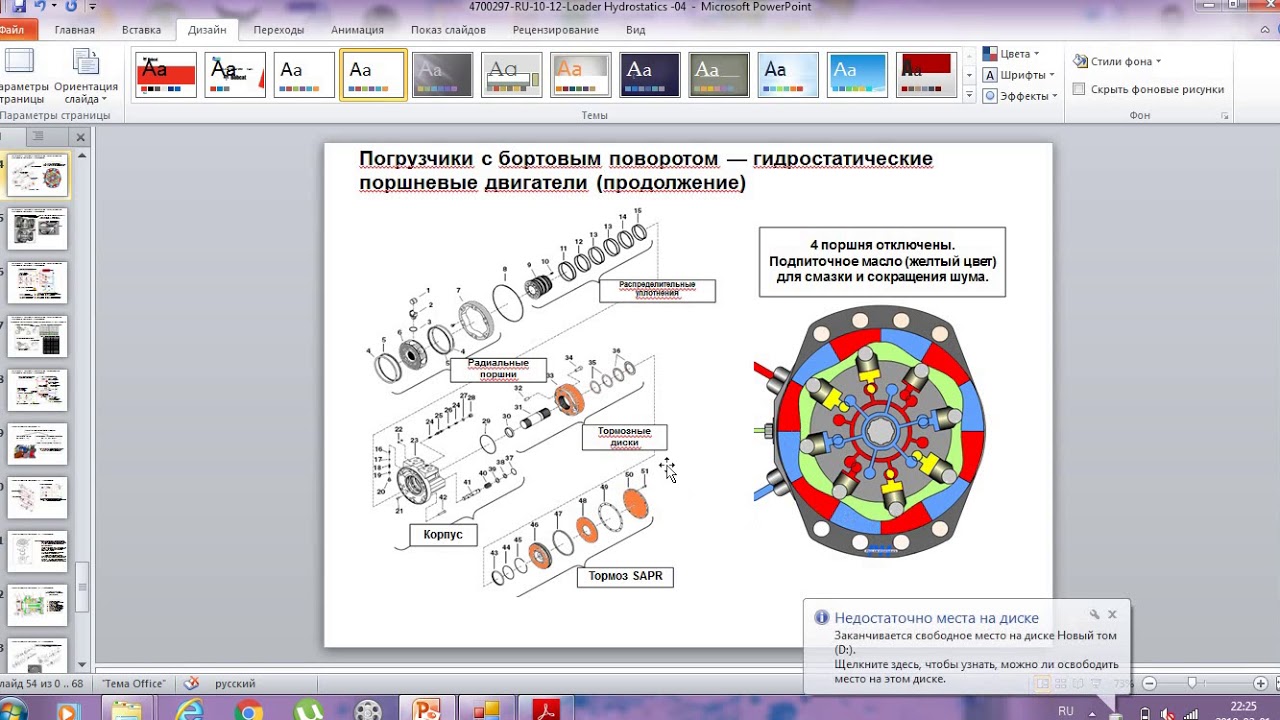Switch to the Переходы ribbon tab
The width and height of the screenshot is (1280, 720).
click(x=279, y=30)
